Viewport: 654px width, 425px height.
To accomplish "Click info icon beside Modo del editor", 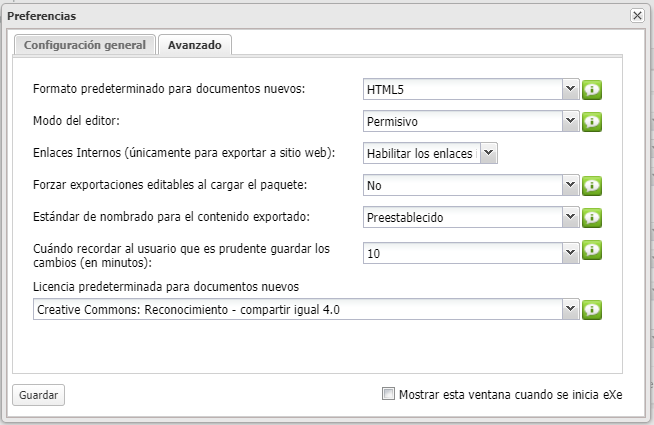I will pos(592,122).
